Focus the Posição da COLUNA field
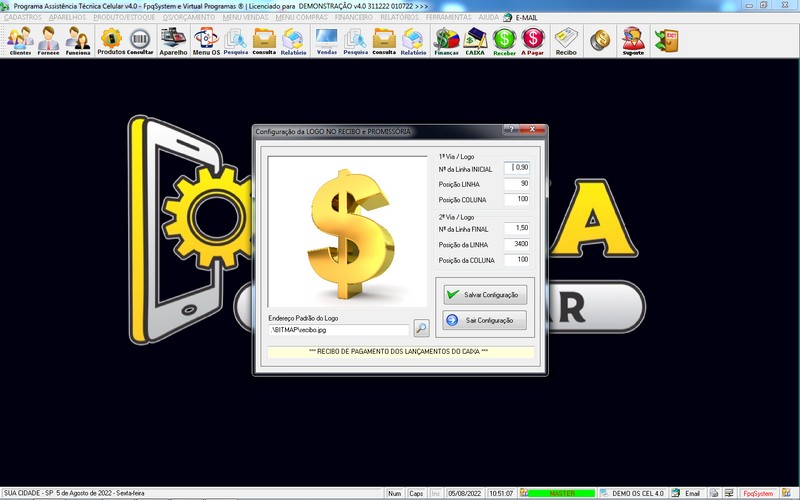This screenshot has width=800, height=500. (517, 260)
